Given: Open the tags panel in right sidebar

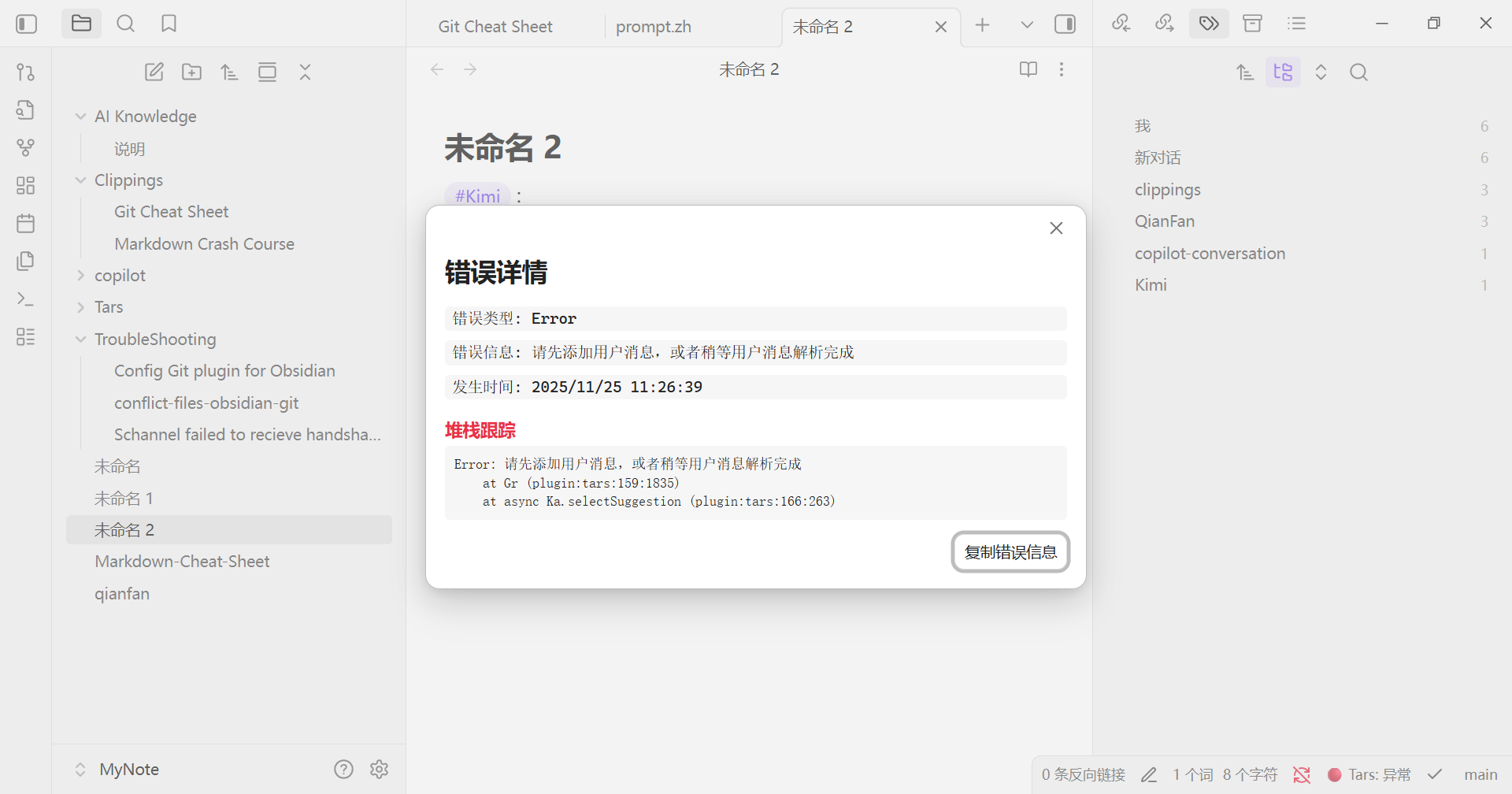Looking at the screenshot, I should [x=1209, y=24].
